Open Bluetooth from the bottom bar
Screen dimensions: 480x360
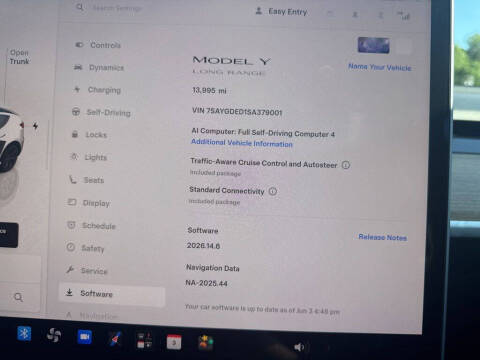(x=24, y=333)
